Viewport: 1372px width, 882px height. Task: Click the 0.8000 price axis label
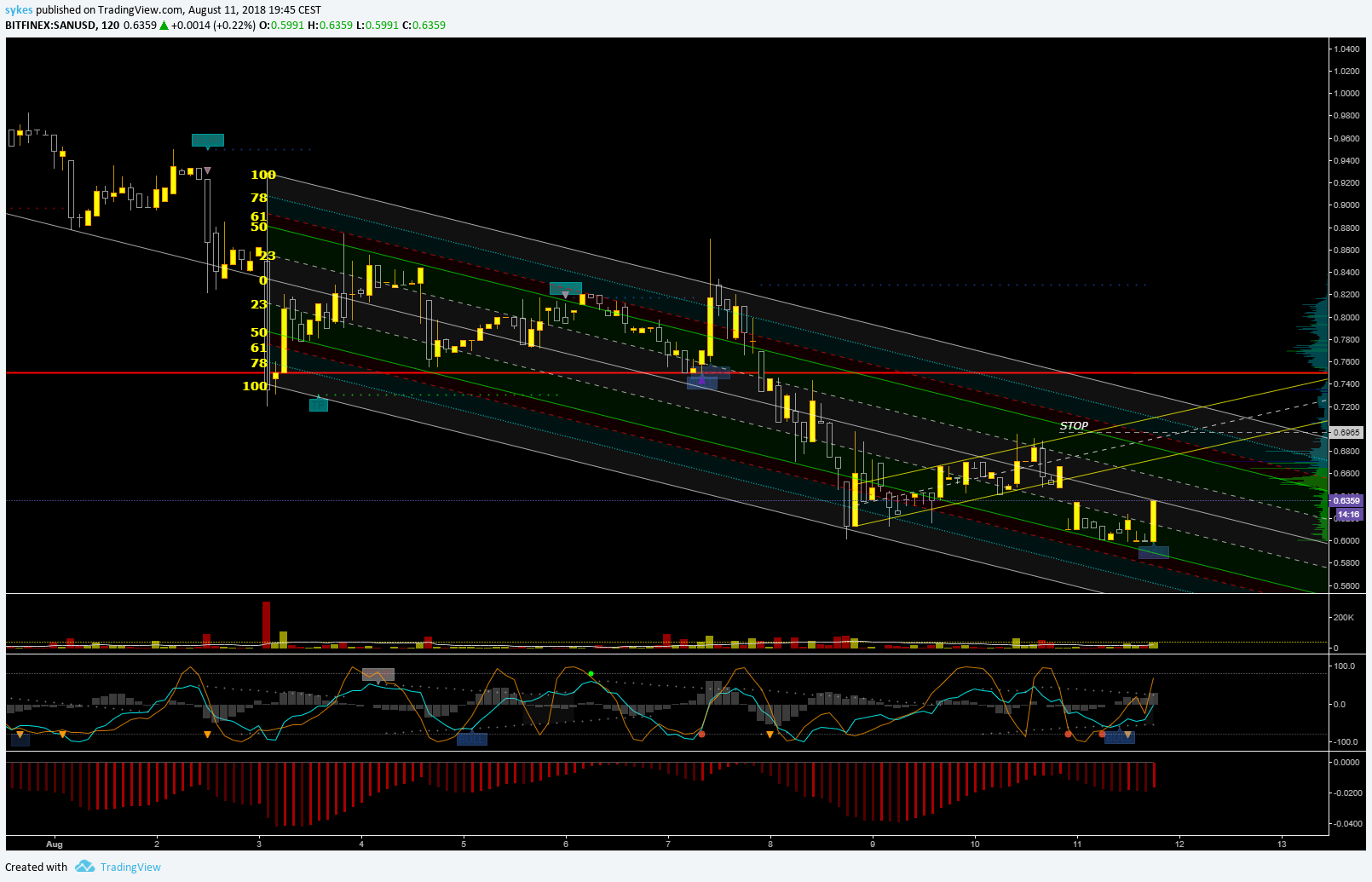point(1347,317)
